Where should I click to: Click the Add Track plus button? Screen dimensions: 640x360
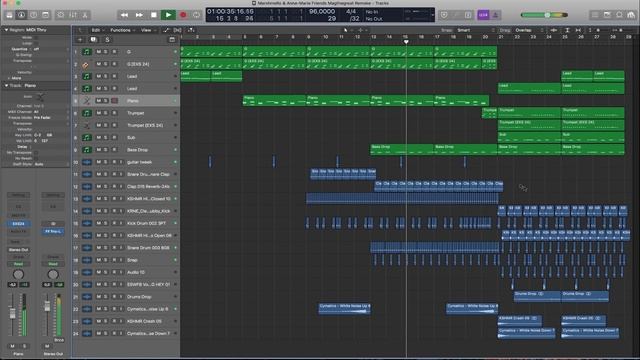[x=80, y=40]
